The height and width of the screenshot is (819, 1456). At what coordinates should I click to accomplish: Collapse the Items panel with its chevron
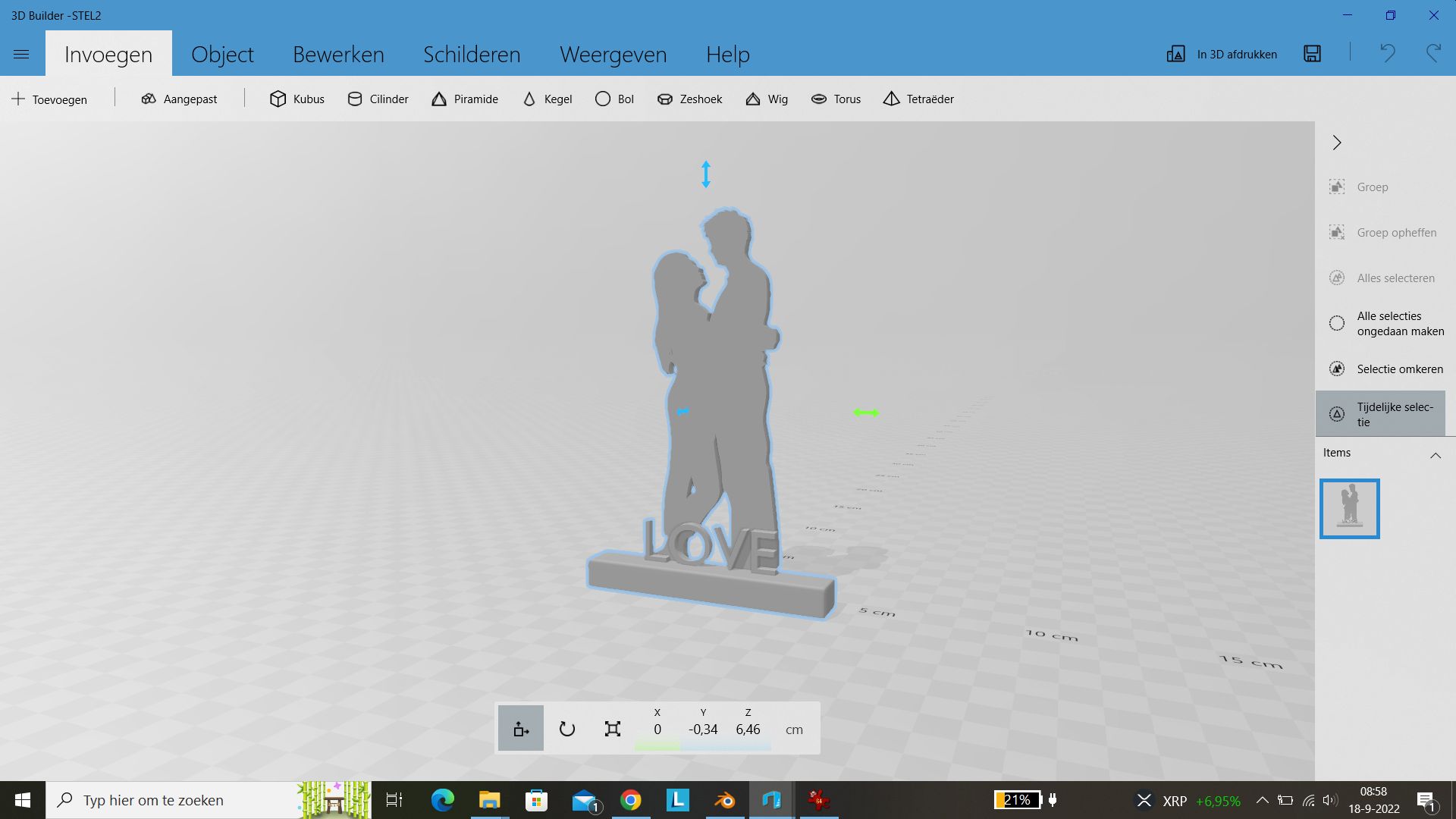(1436, 455)
